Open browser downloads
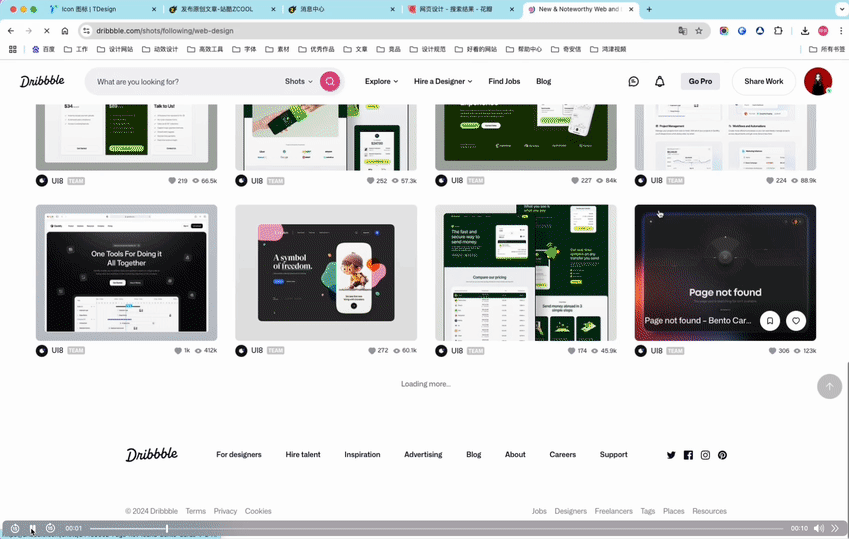Image resolution: width=849 pixels, height=539 pixels. (x=805, y=31)
